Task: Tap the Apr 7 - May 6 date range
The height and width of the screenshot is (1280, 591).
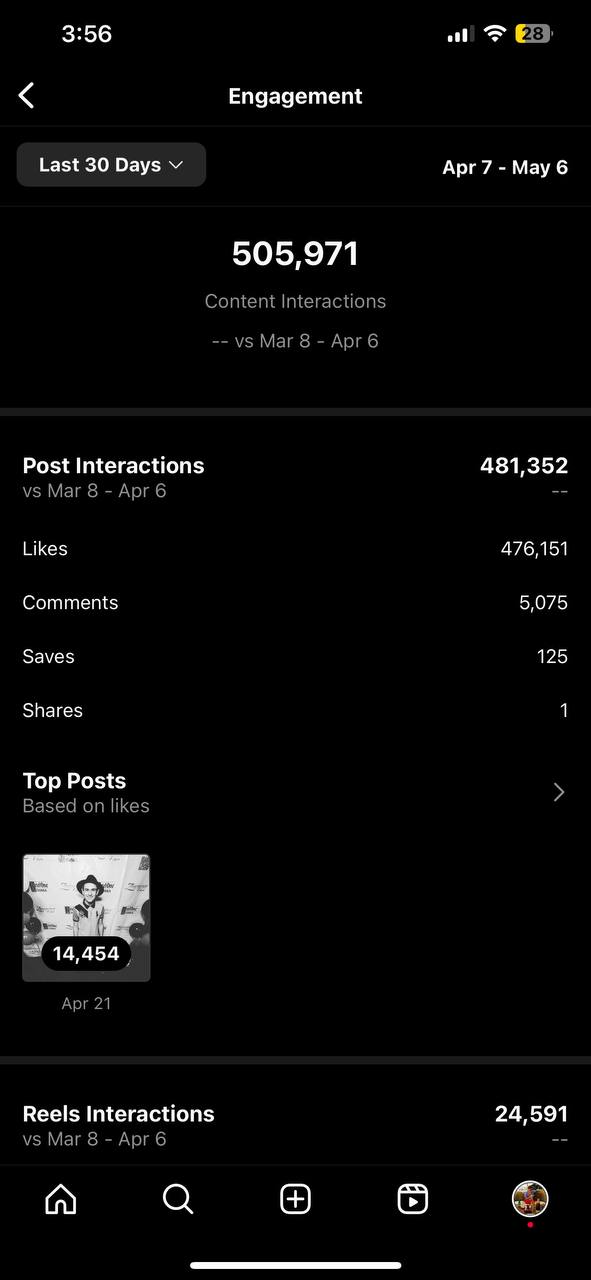Action: (x=505, y=167)
